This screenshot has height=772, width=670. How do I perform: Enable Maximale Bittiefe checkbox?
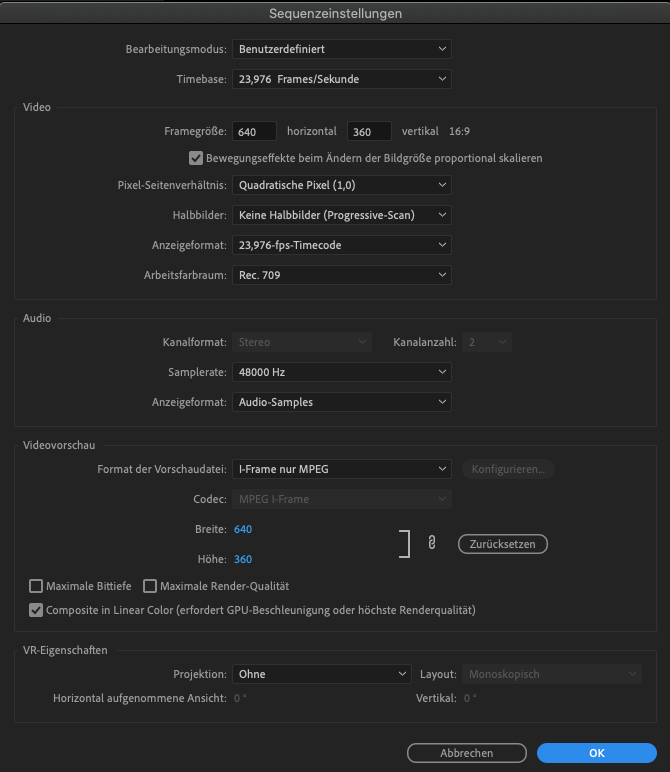37,586
